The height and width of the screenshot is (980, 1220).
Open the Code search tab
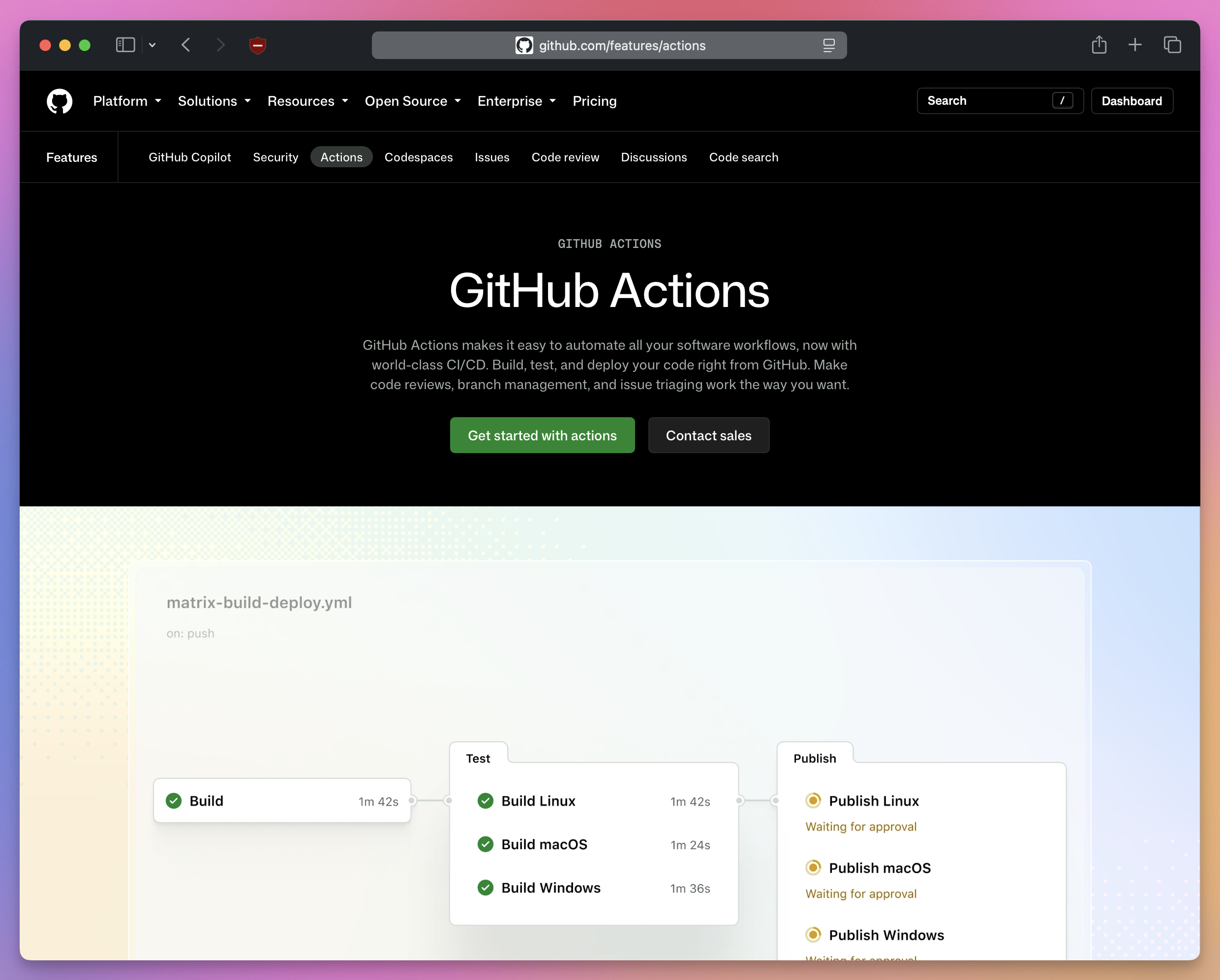pos(743,157)
